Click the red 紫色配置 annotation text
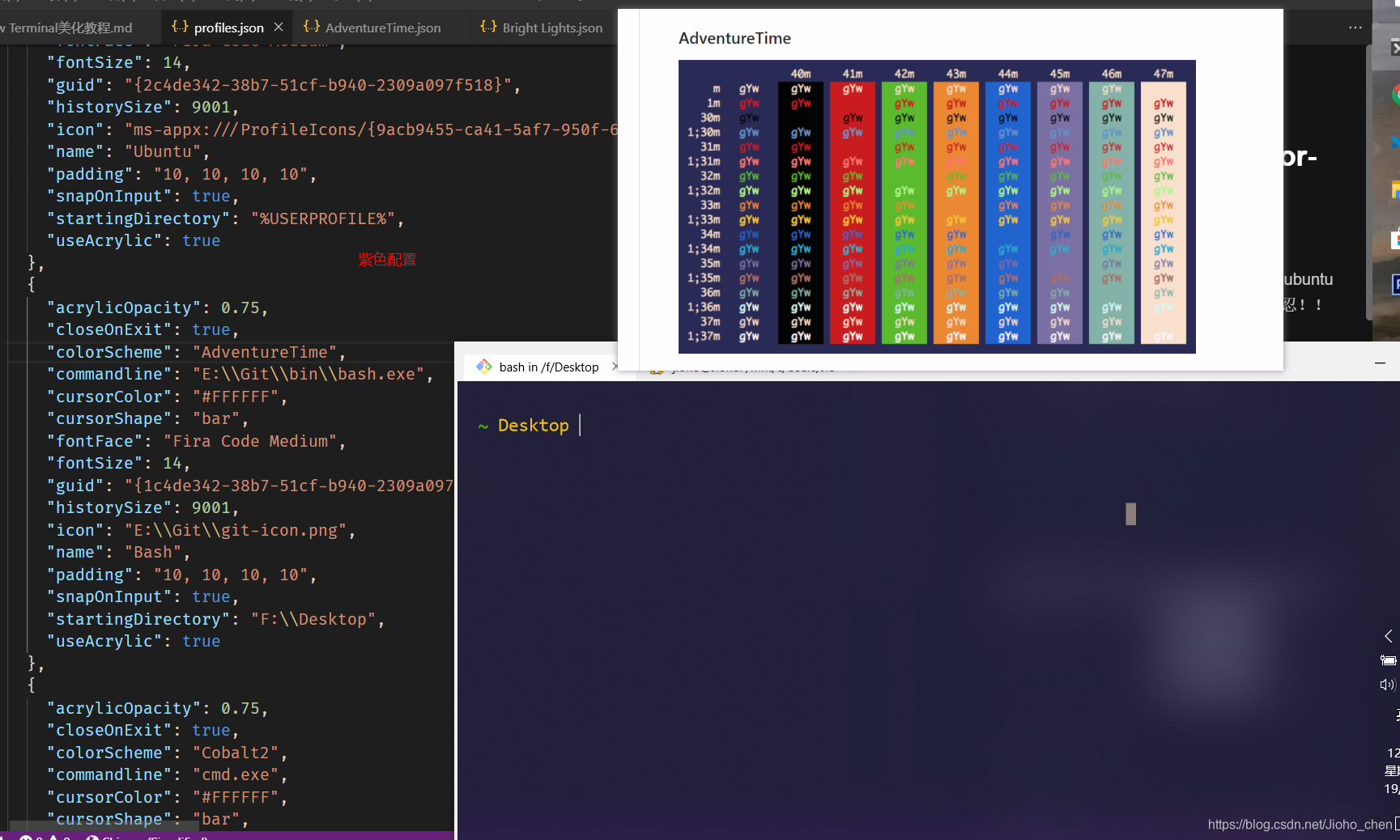This screenshot has width=1400, height=840. point(387,260)
